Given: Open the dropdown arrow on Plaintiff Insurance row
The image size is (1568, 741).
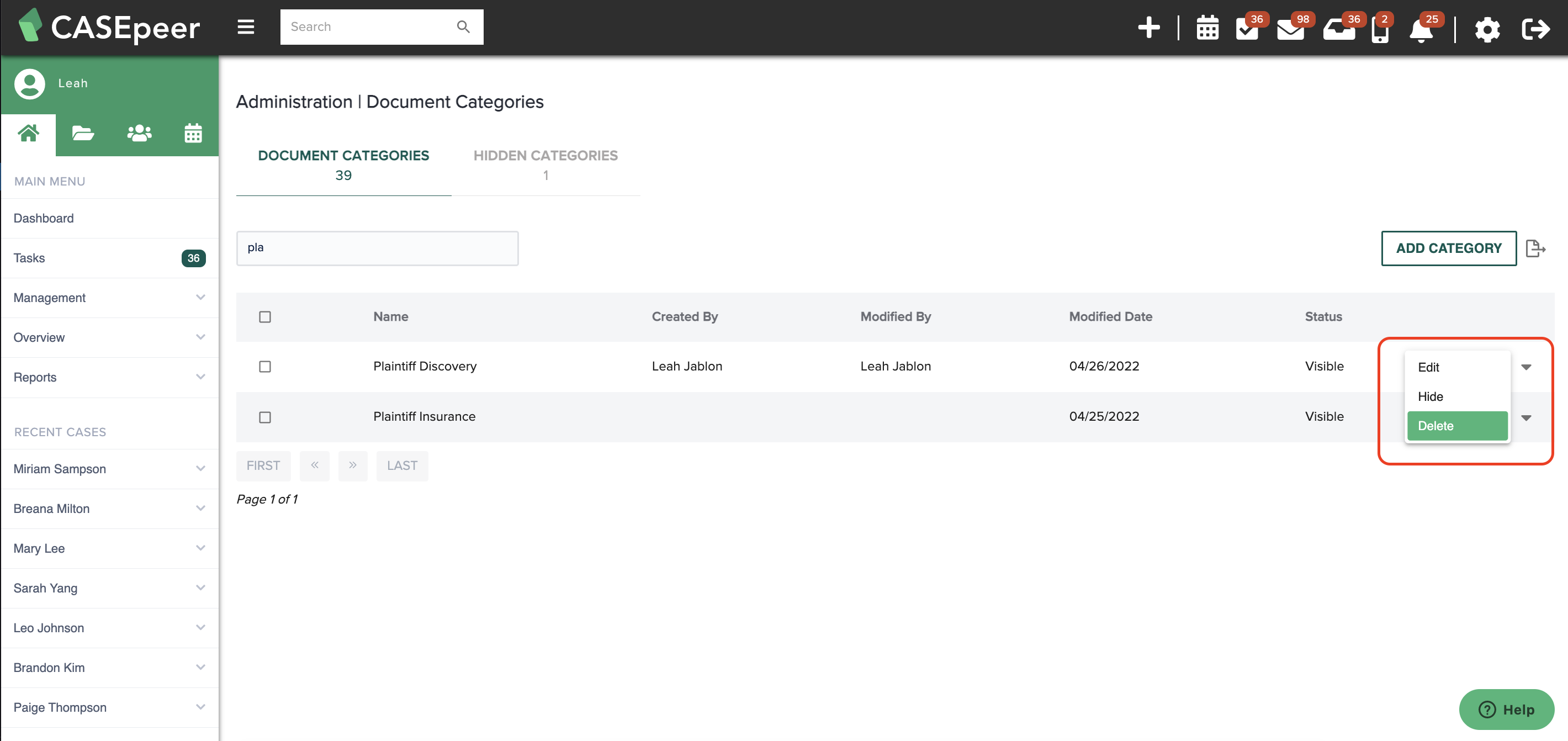Looking at the screenshot, I should point(1527,417).
